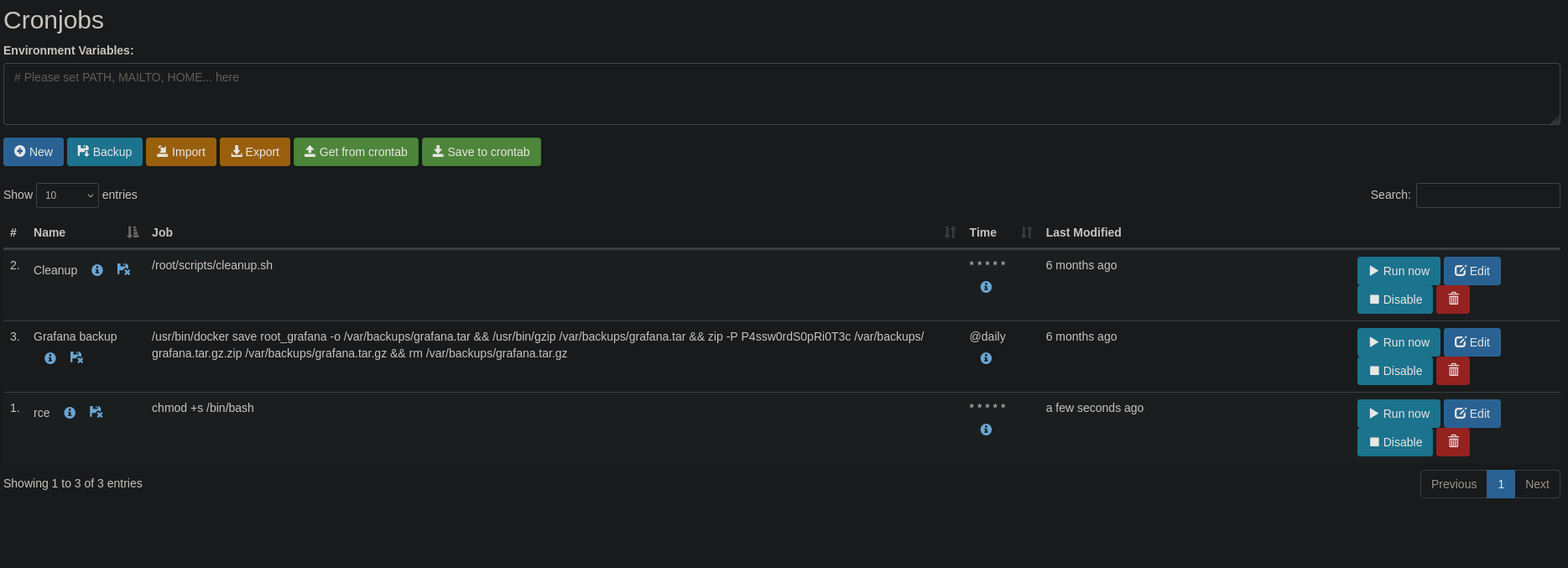
Task: Disable the rce cronjob
Action: 1394,442
